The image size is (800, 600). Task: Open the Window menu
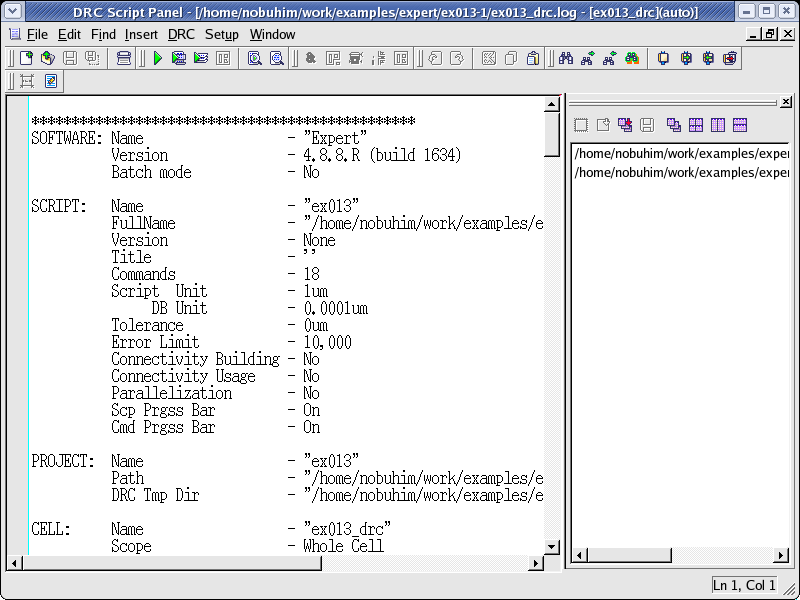[272, 35]
